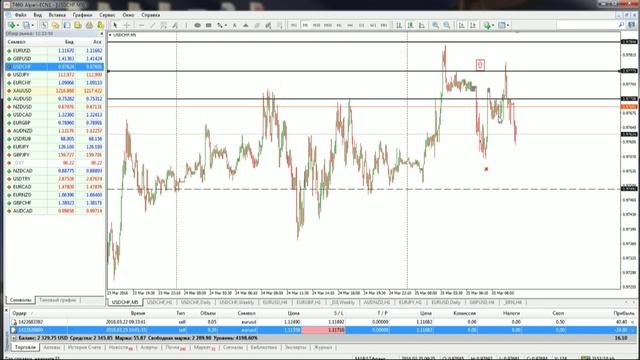
Task: Click the New Chart toolbar icon
Action: pyautogui.click(x=11, y=25)
